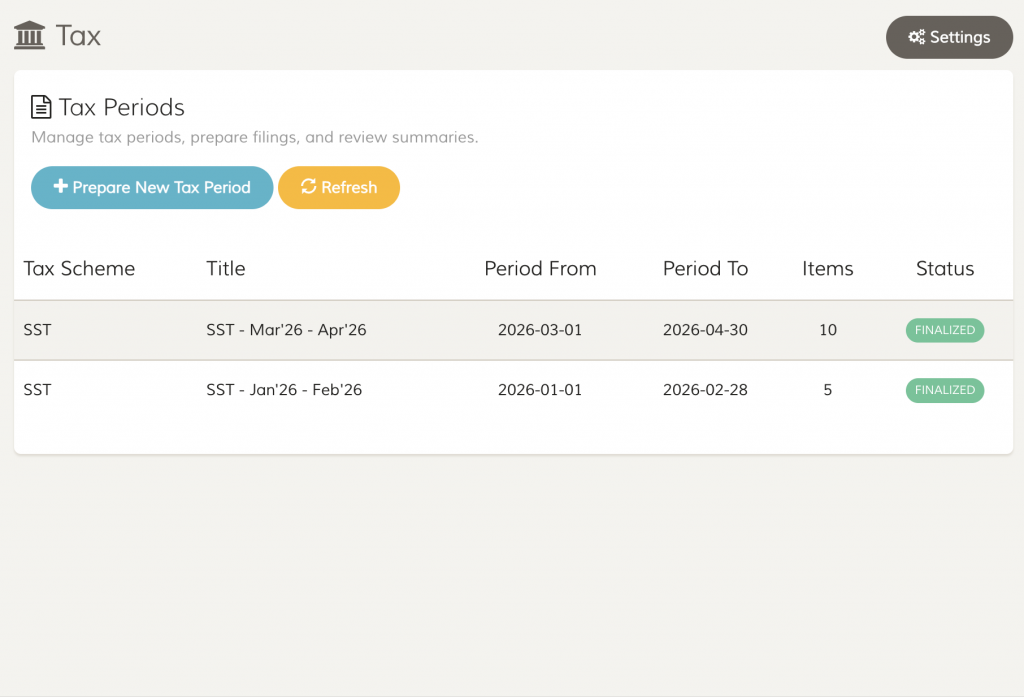Click the Tax bank building icon
This screenshot has height=697, width=1024.
click(29, 35)
